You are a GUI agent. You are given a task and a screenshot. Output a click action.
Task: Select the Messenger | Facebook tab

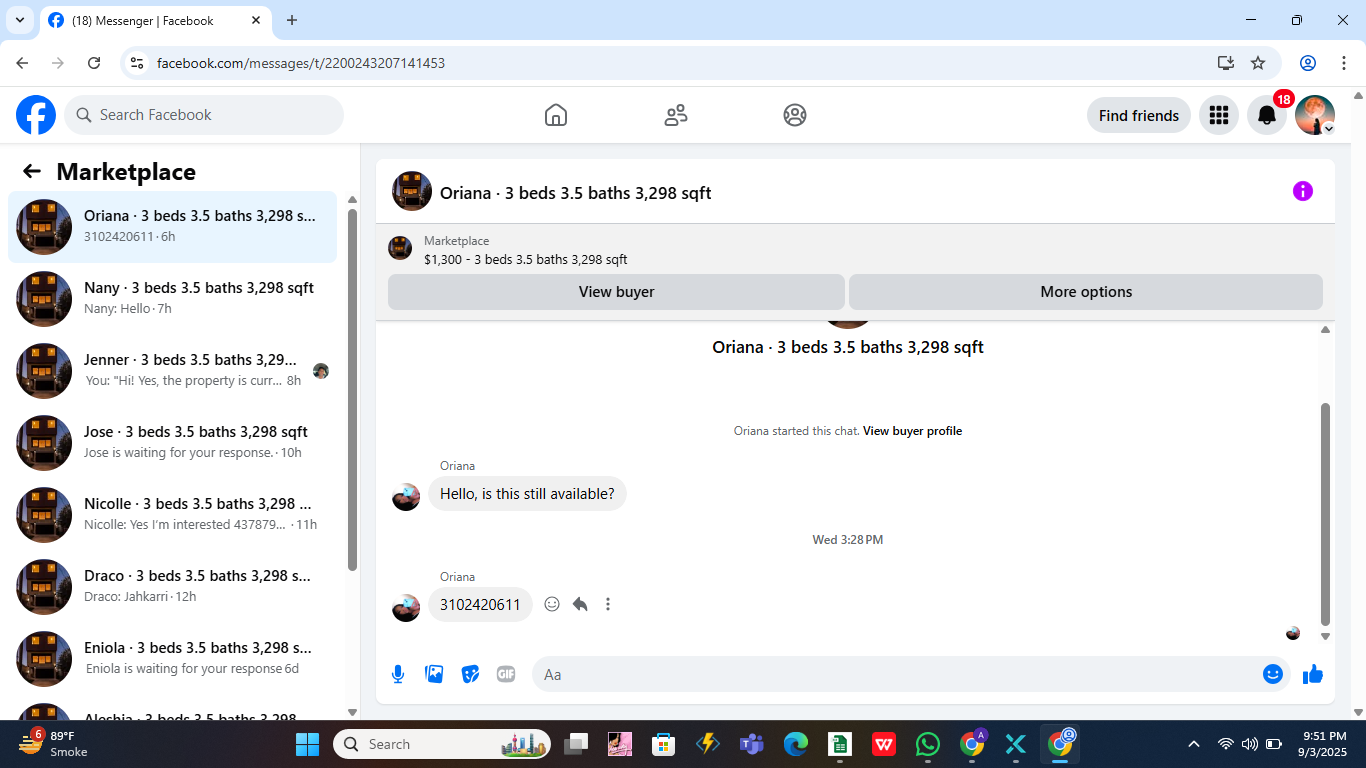point(155,20)
